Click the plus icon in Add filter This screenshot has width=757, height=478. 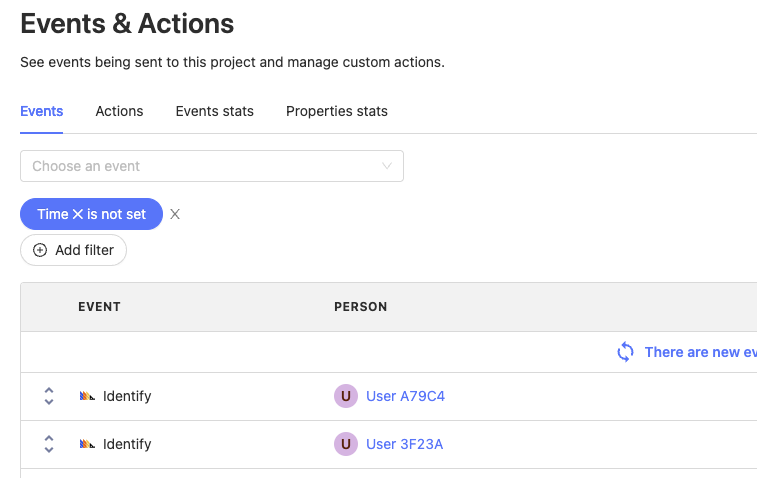40,250
